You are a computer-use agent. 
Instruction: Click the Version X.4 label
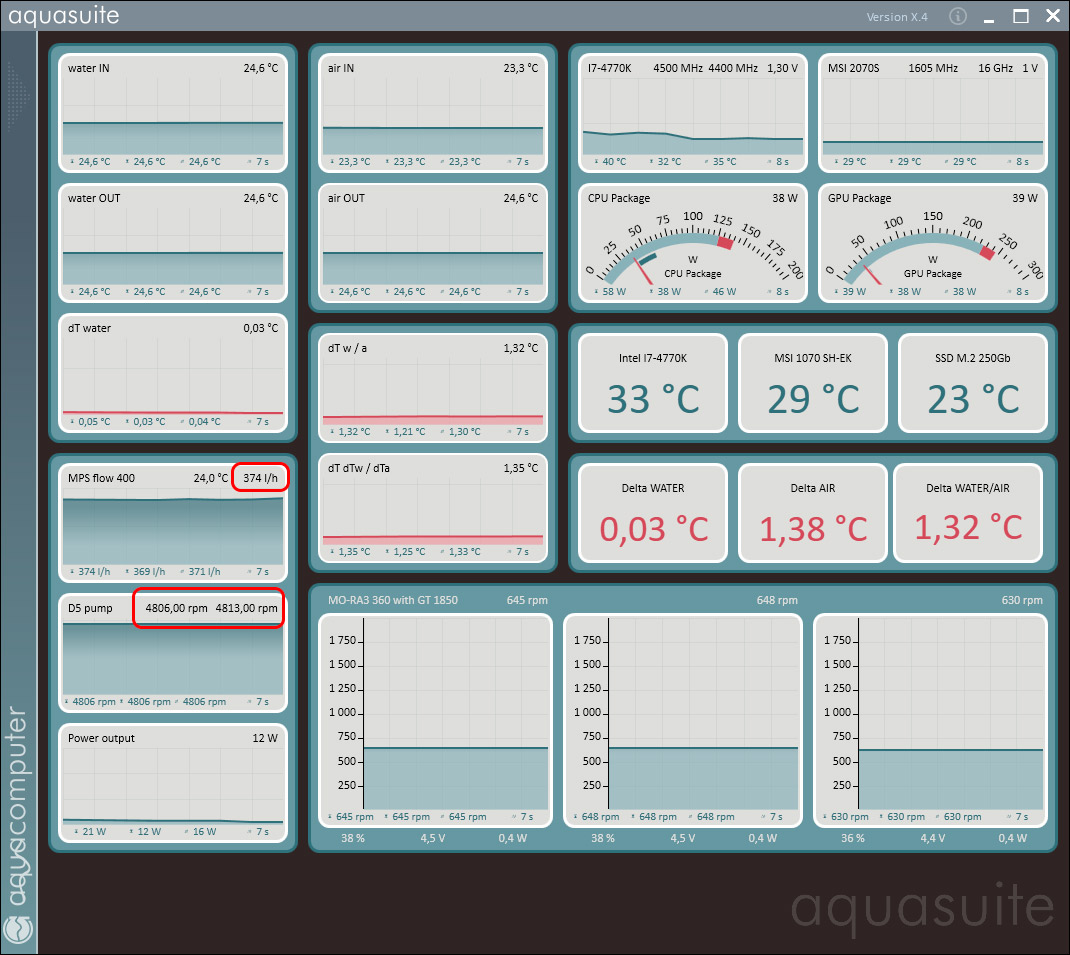pyautogui.click(x=897, y=17)
